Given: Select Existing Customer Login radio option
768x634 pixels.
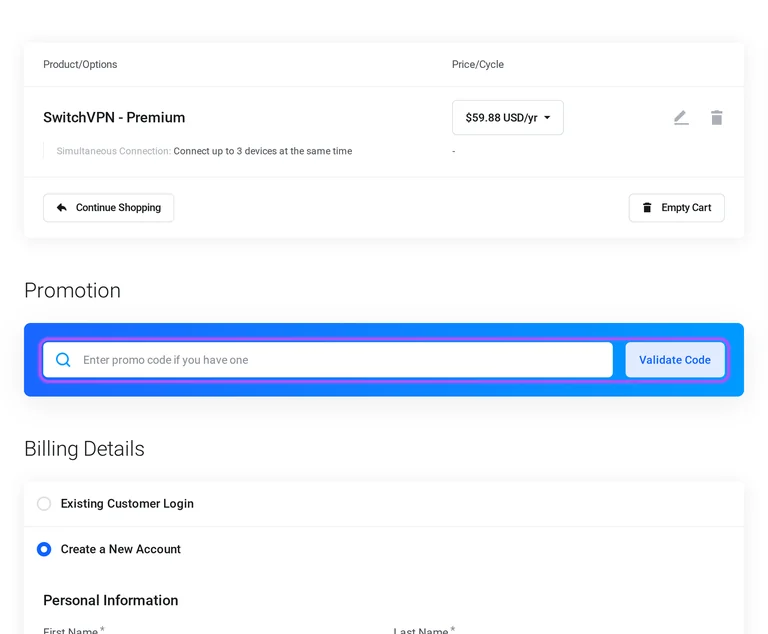Looking at the screenshot, I should [44, 504].
